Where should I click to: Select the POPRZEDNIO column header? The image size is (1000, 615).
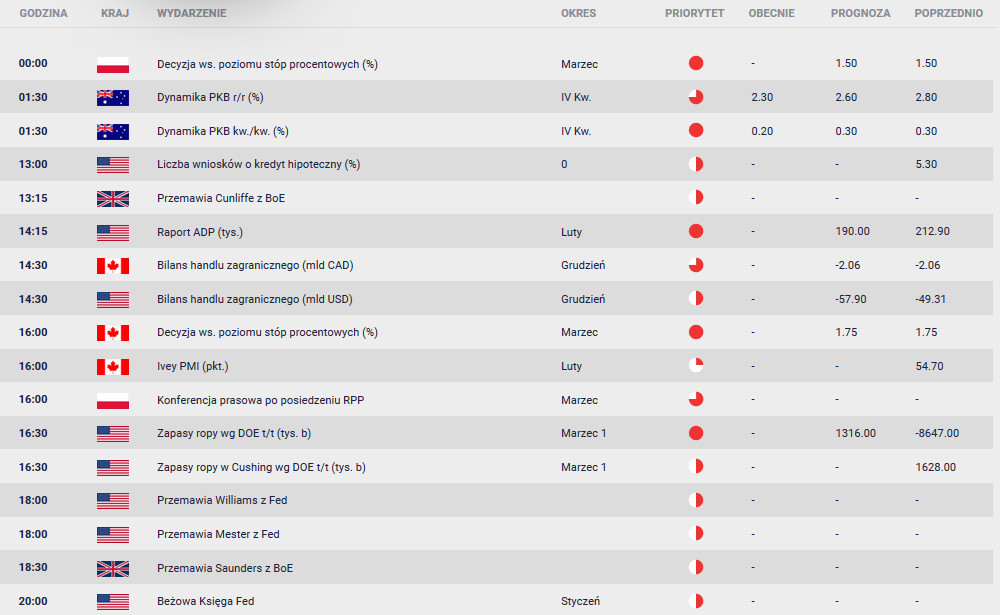click(949, 13)
